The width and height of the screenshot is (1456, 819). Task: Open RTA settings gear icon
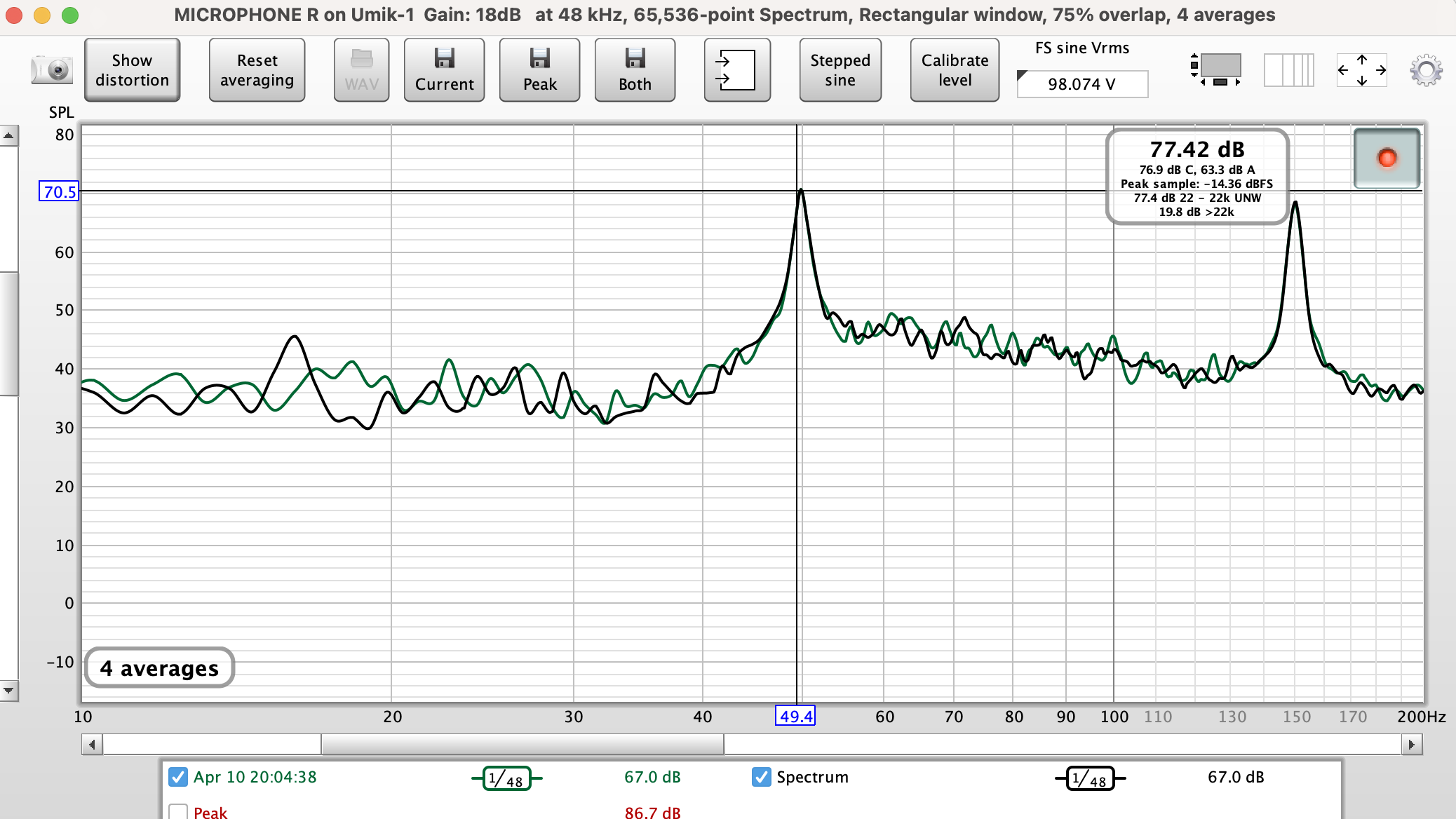click(x=1426, y=70)
